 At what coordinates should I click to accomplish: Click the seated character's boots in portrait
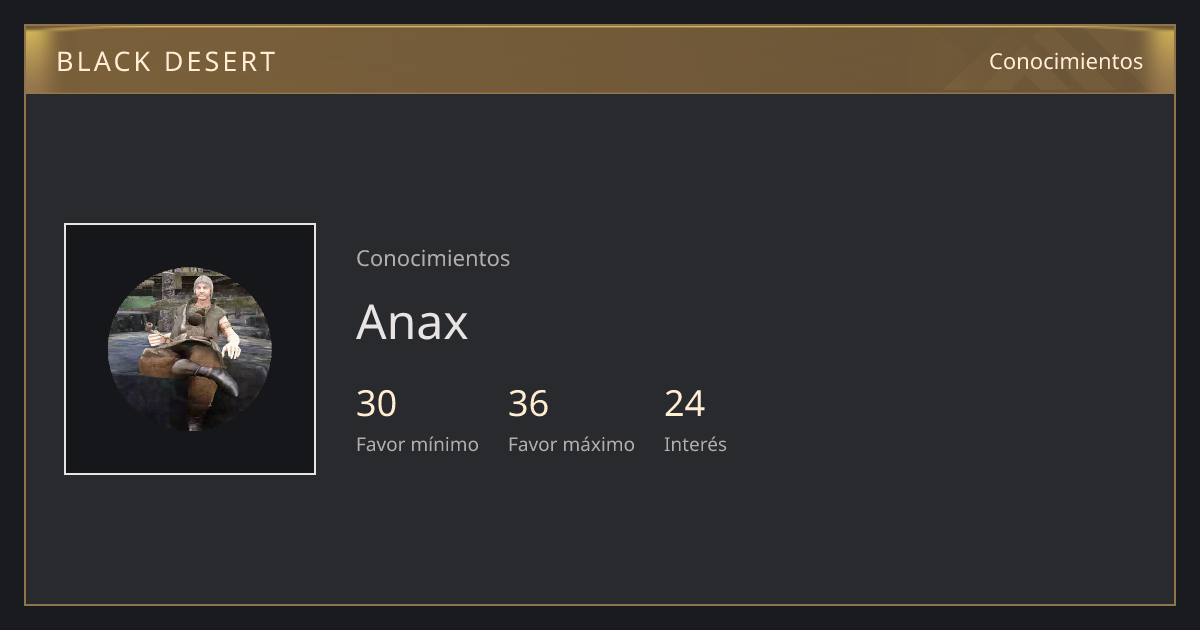[215, 378]
